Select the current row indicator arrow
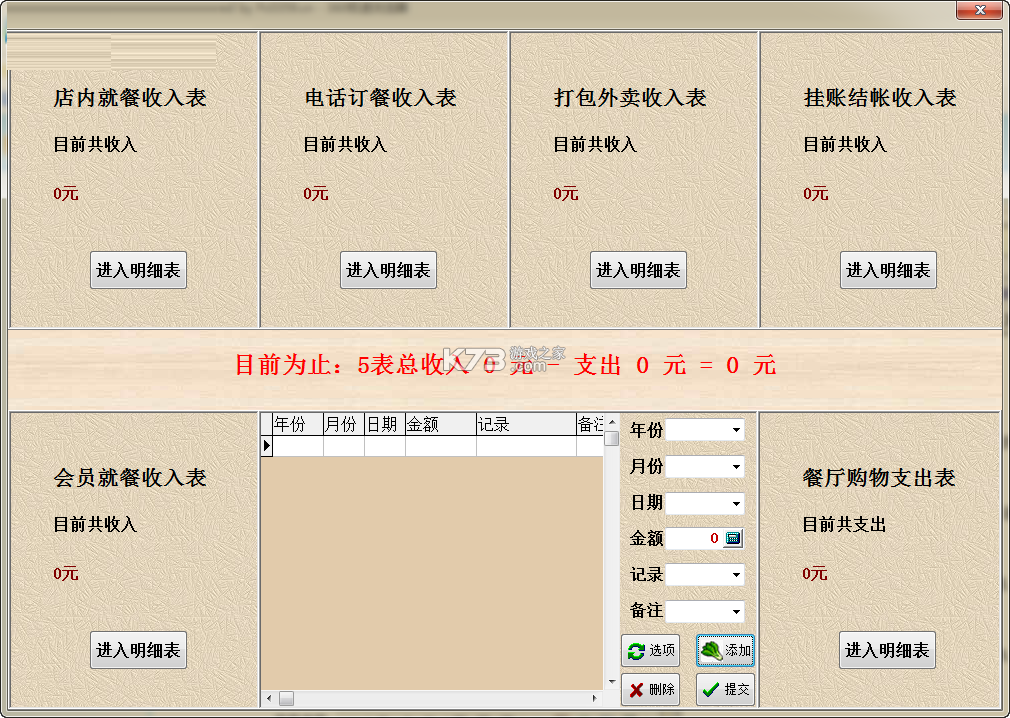This screenshot has width=1010, height=718. click(x=267, y=446)
